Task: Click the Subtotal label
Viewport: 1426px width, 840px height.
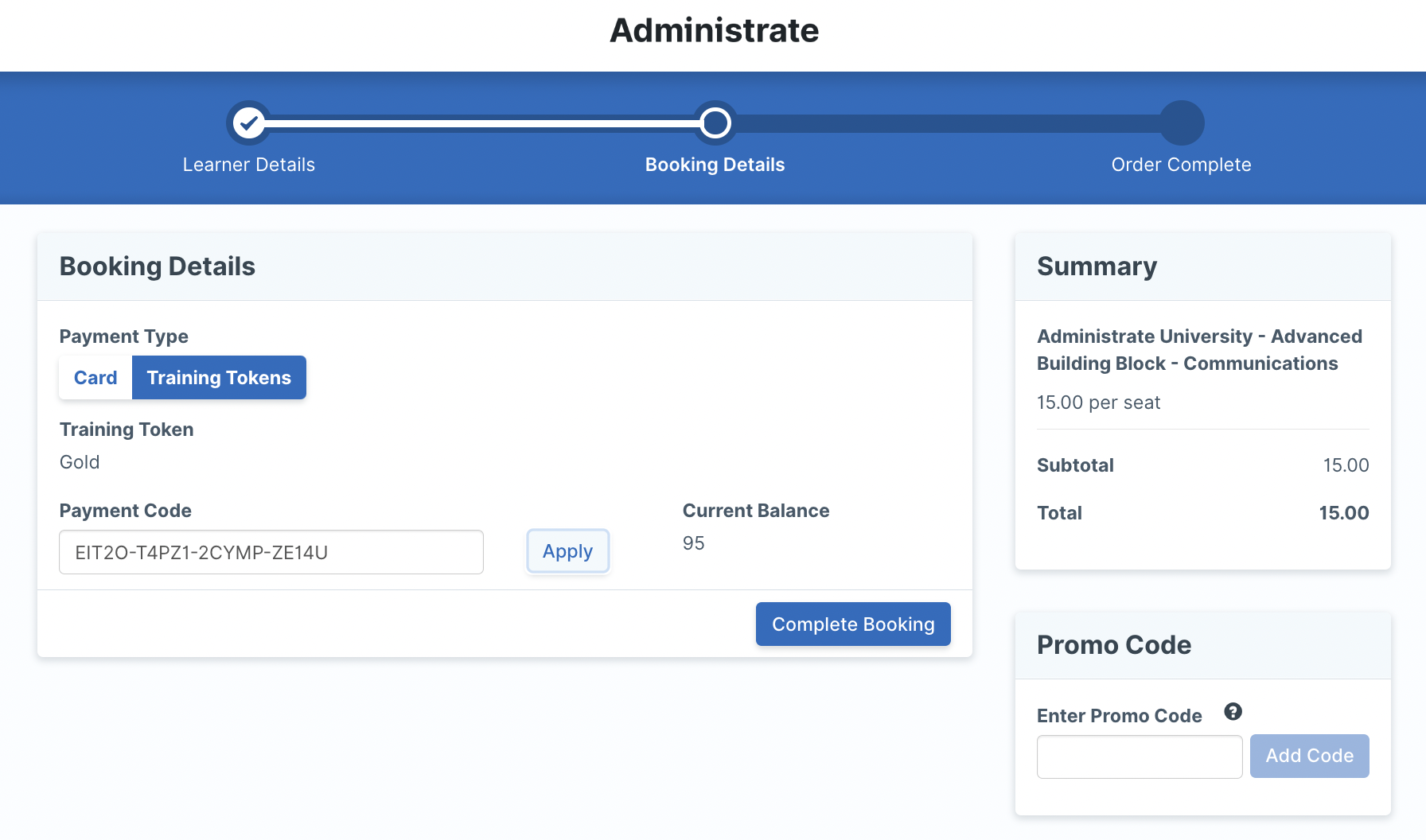Action: click(1075, 465)
